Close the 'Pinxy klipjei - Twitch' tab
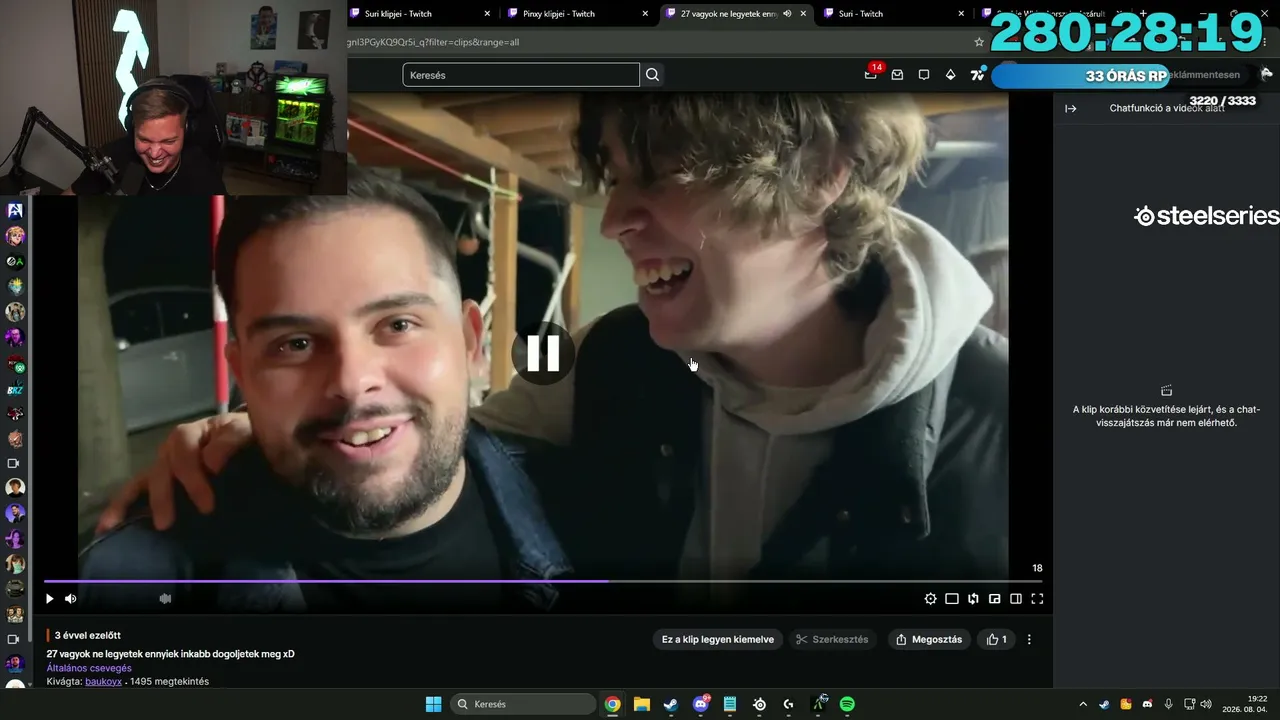 (645, 14)
